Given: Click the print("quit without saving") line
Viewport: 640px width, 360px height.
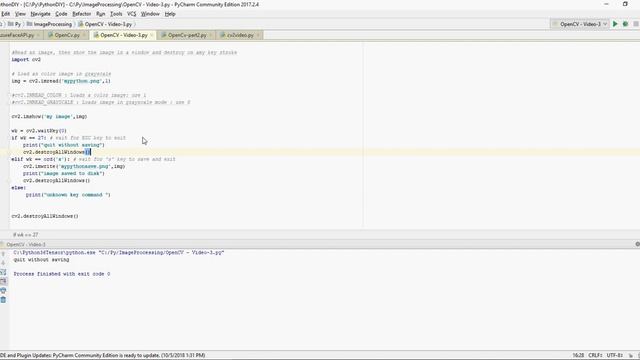Looking at the screenshot, I should pyautogui.click(x=64, y=145).
